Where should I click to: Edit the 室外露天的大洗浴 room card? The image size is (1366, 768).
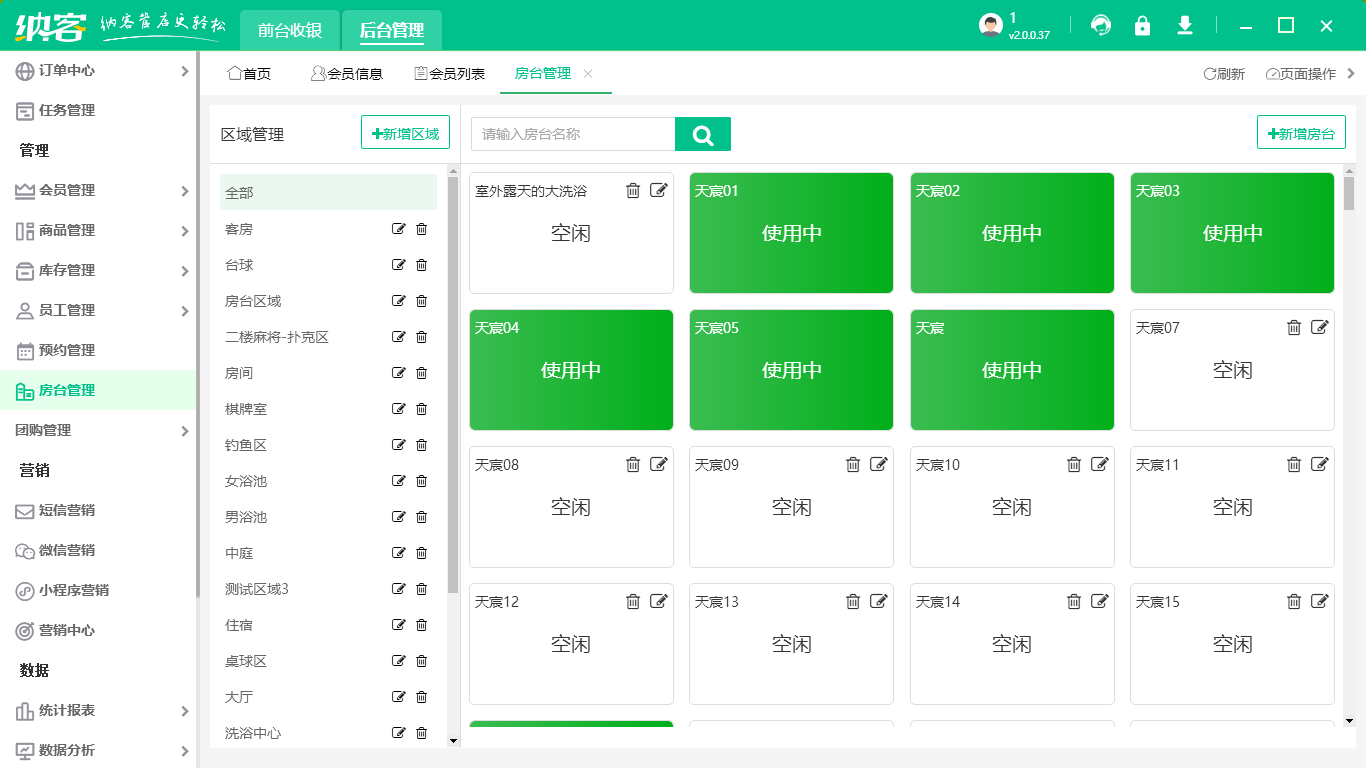(658, 191)
